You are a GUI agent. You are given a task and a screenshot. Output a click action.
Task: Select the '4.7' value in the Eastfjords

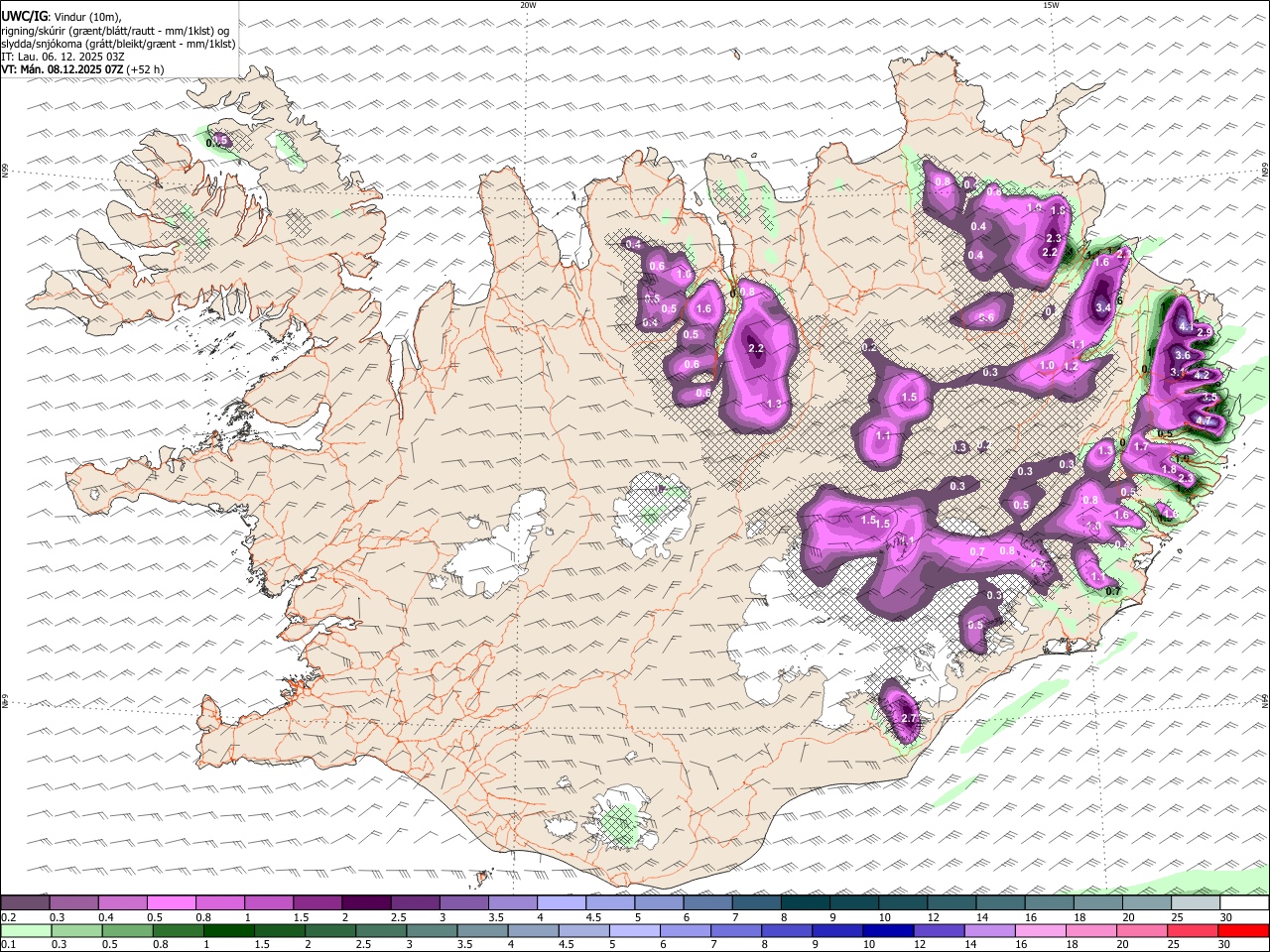click(x=1204, y=420)
